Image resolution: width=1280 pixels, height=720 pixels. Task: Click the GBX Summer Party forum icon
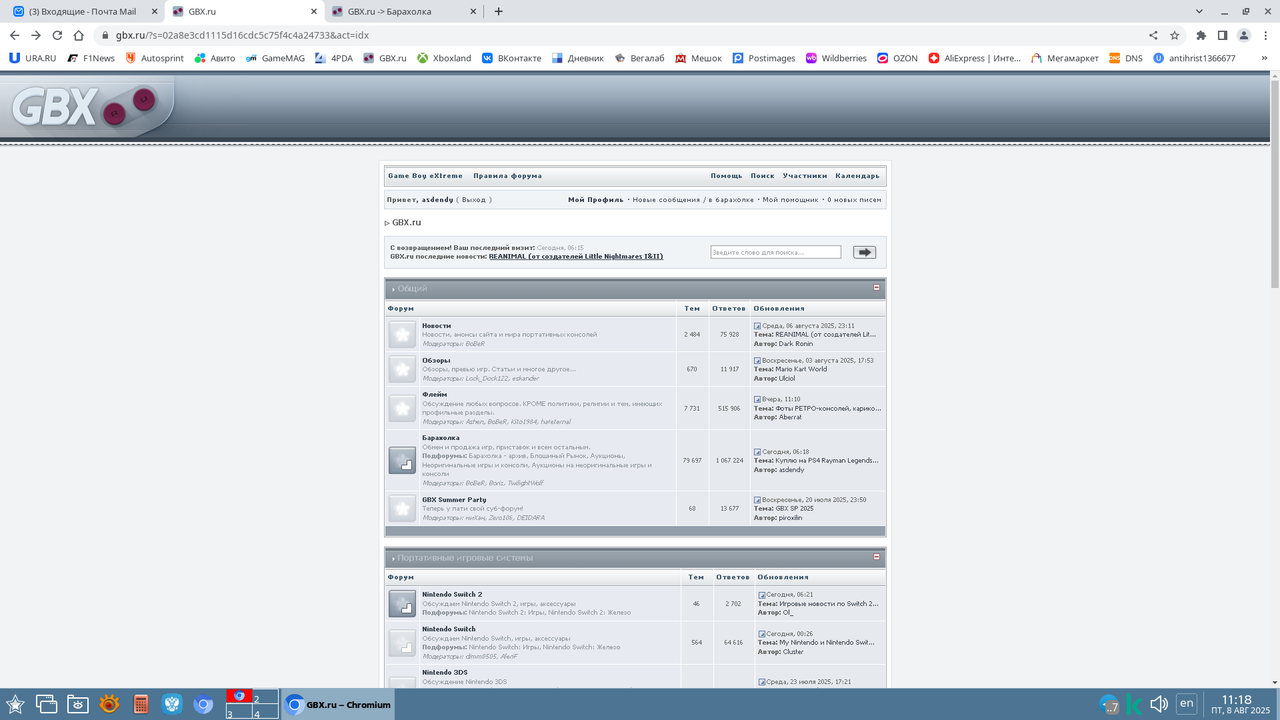click(x=402, y=509)
